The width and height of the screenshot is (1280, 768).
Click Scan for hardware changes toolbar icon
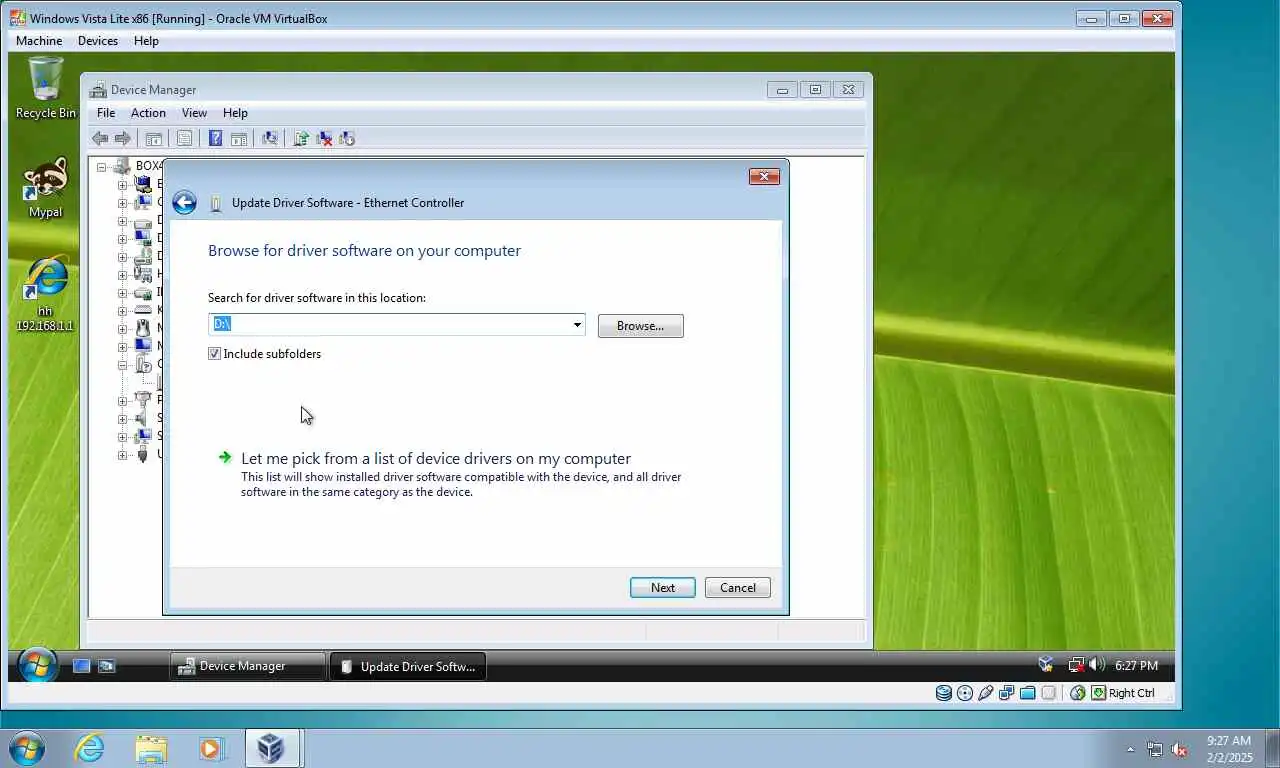(270, 139)
